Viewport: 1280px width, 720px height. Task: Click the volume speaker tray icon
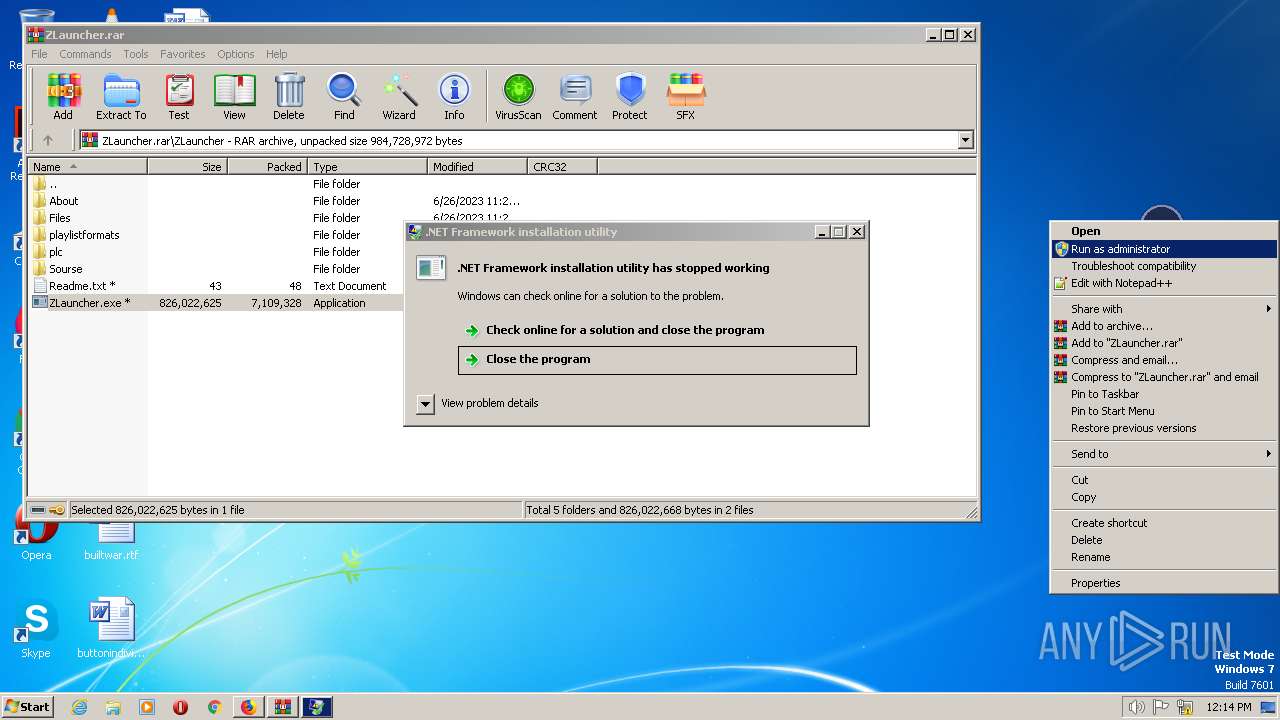pyautogui.click(x=1135, y=707)
